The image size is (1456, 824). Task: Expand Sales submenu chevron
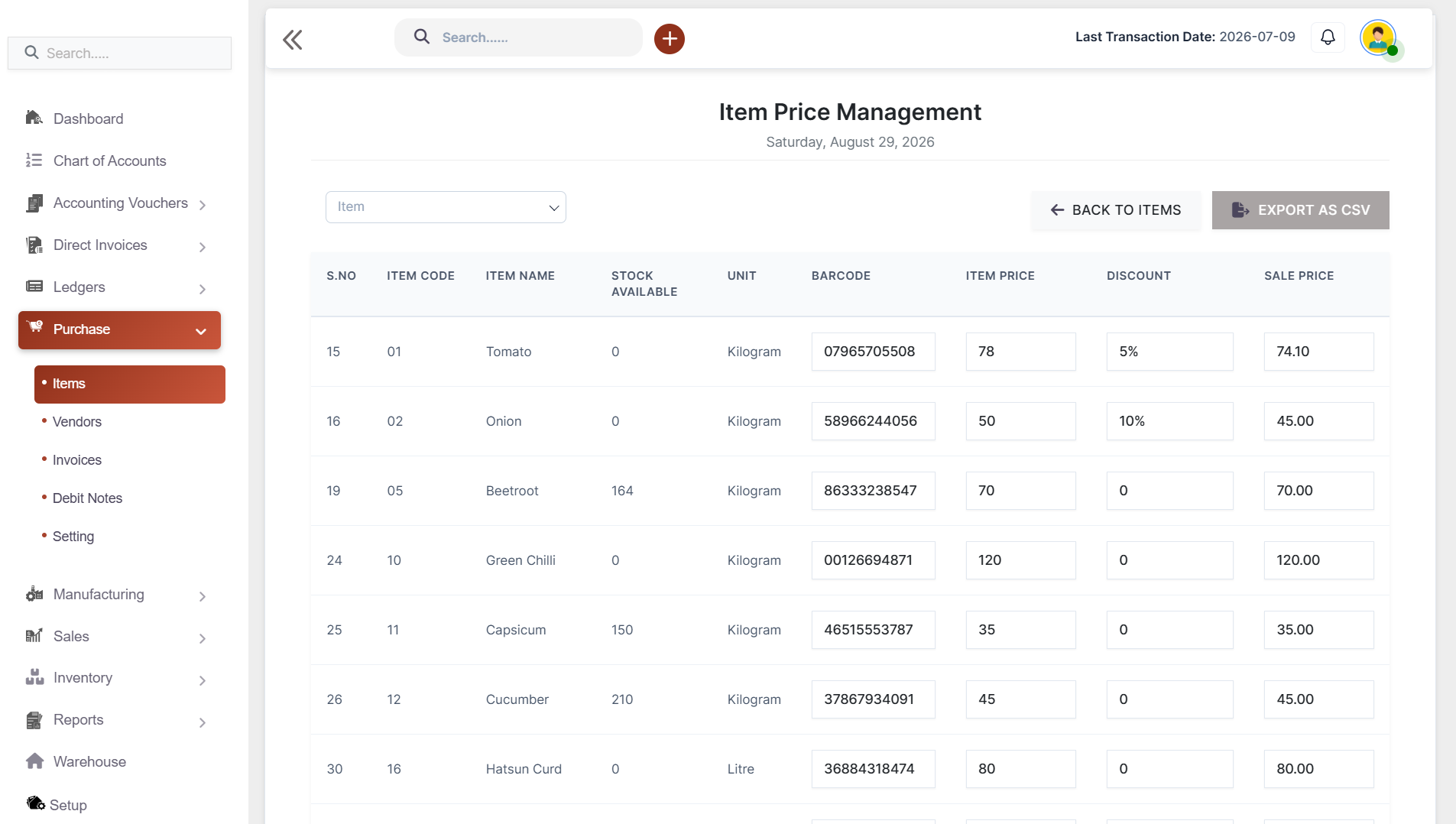tap(203, 638)
